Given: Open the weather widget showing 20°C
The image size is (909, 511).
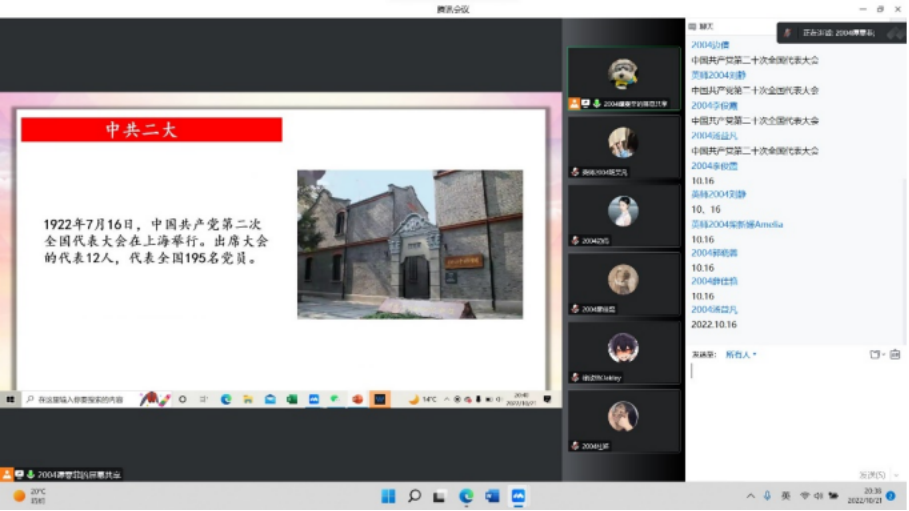Looking at the screenshot, I should 30,496.
